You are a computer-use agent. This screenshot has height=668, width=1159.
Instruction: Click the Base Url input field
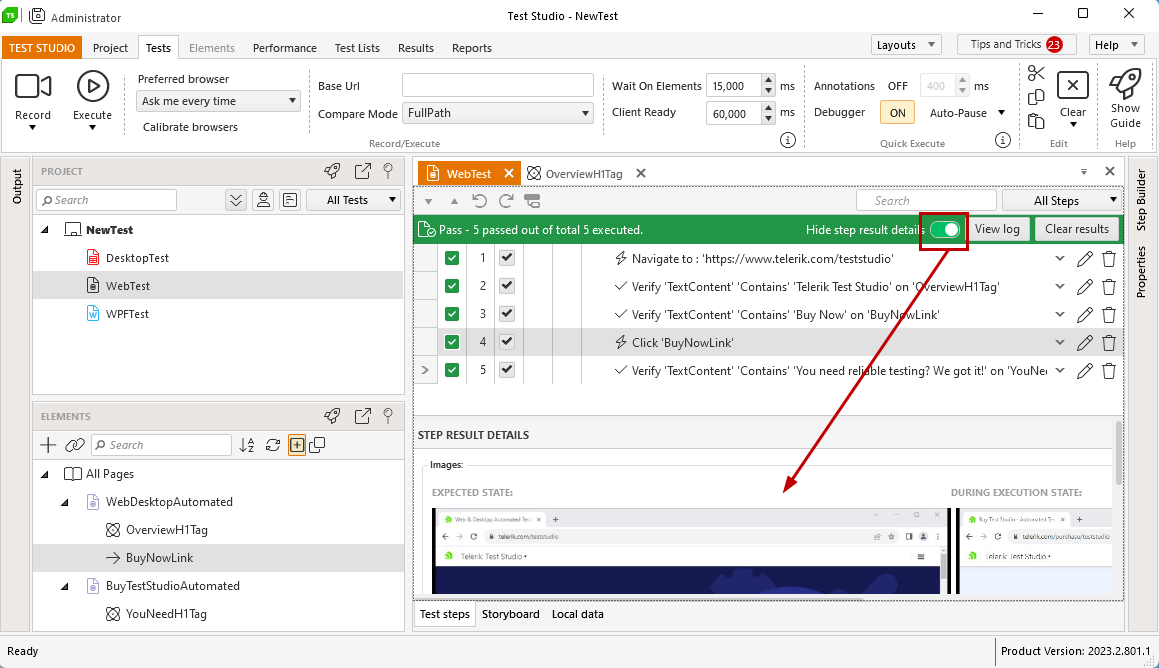497,86
